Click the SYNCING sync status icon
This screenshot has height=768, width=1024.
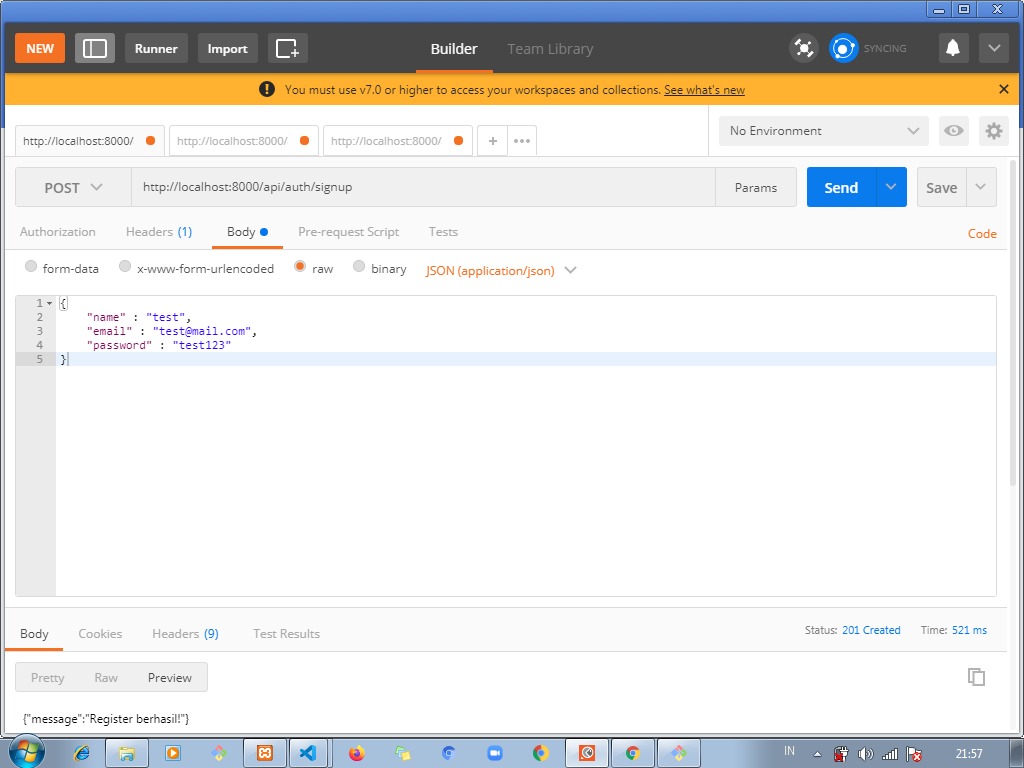842,47
